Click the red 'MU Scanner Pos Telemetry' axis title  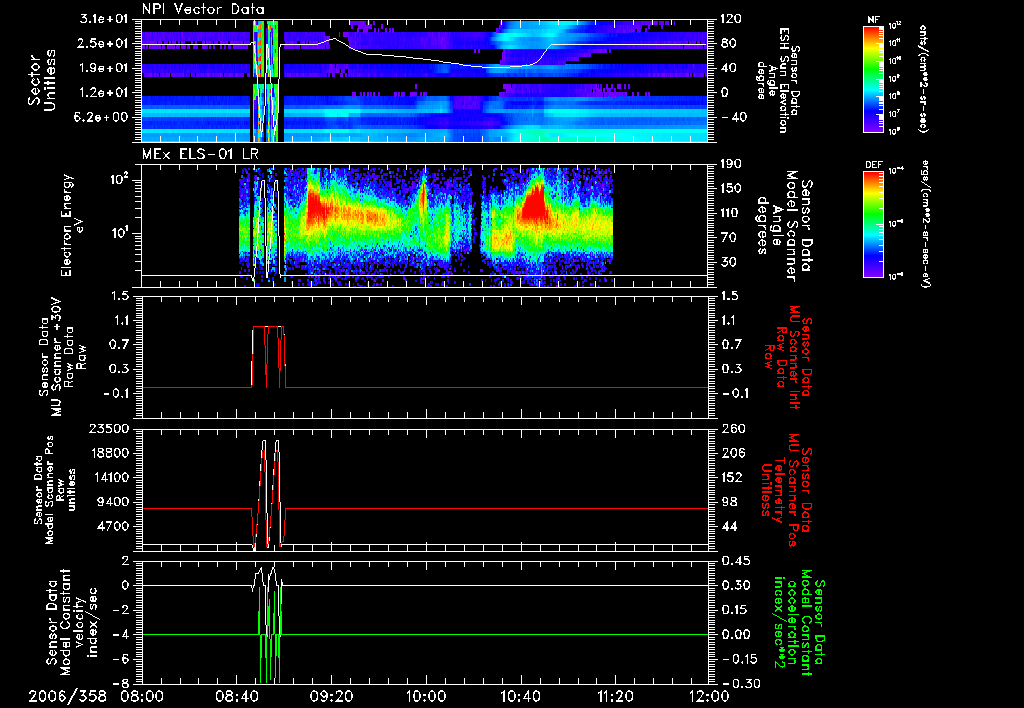(786, 490)
